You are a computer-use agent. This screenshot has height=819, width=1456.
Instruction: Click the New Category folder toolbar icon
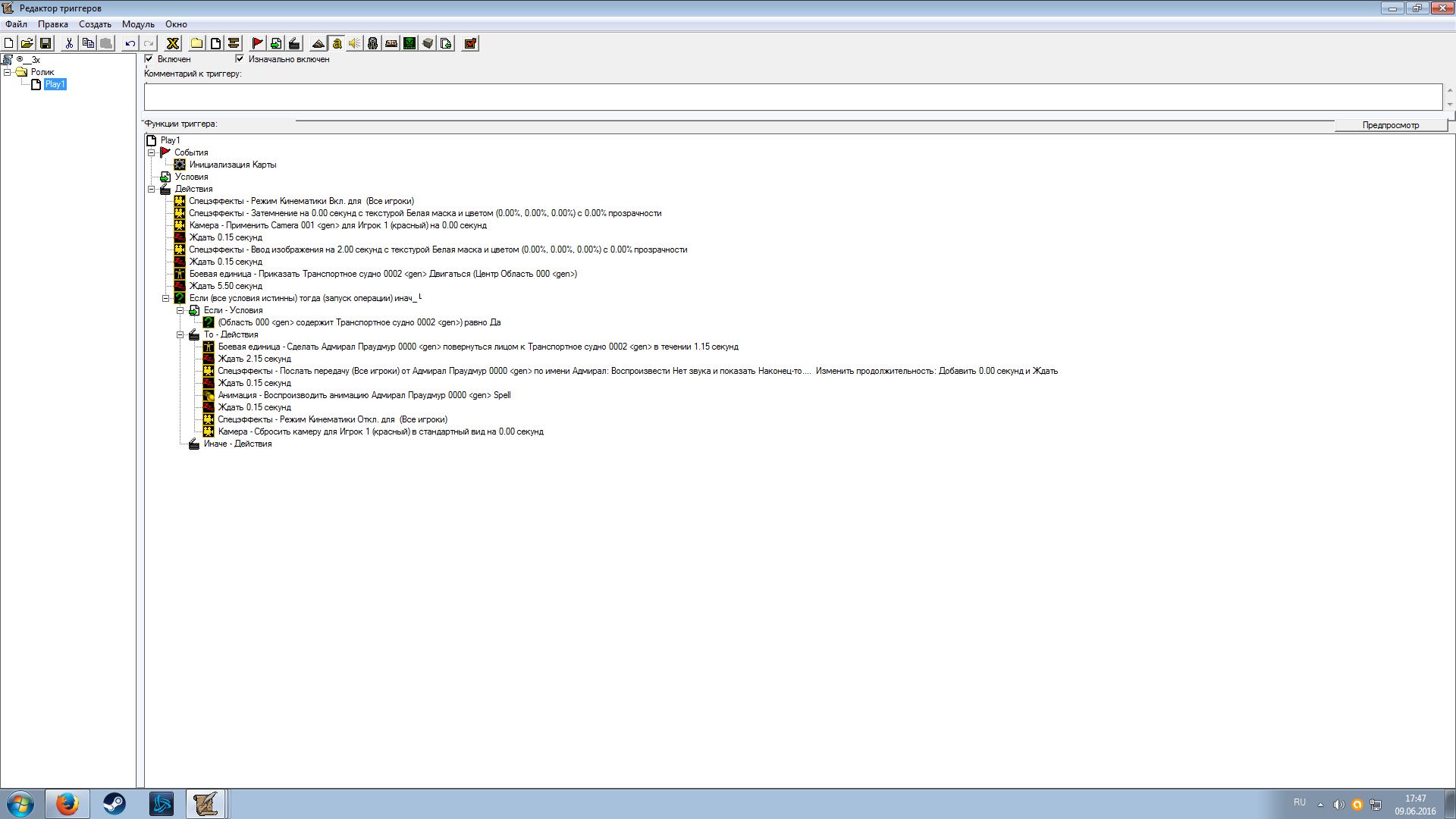pyautogui.click(x=196, y=43)
